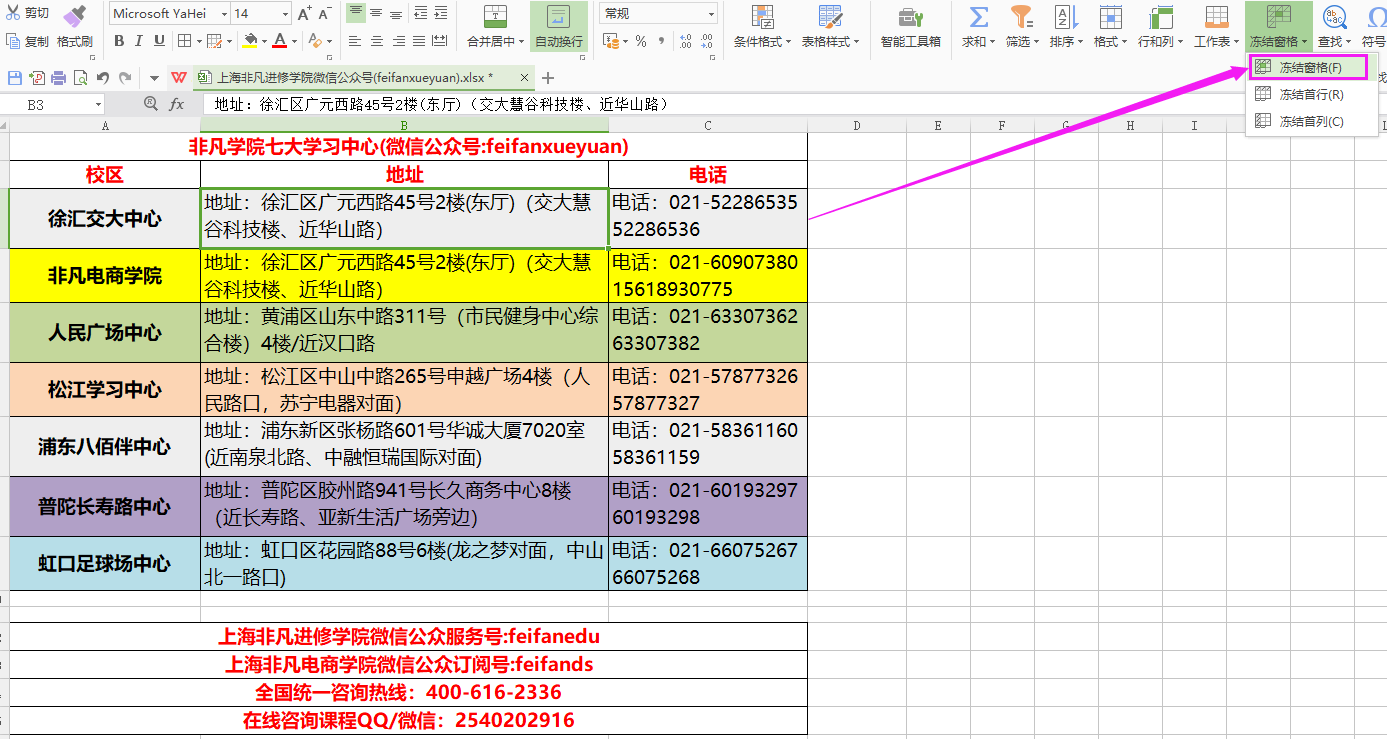Click the Filter (筛选) funnel icon
Viewport: 1387px width, 739px height.
click(x=1020, y=17)
